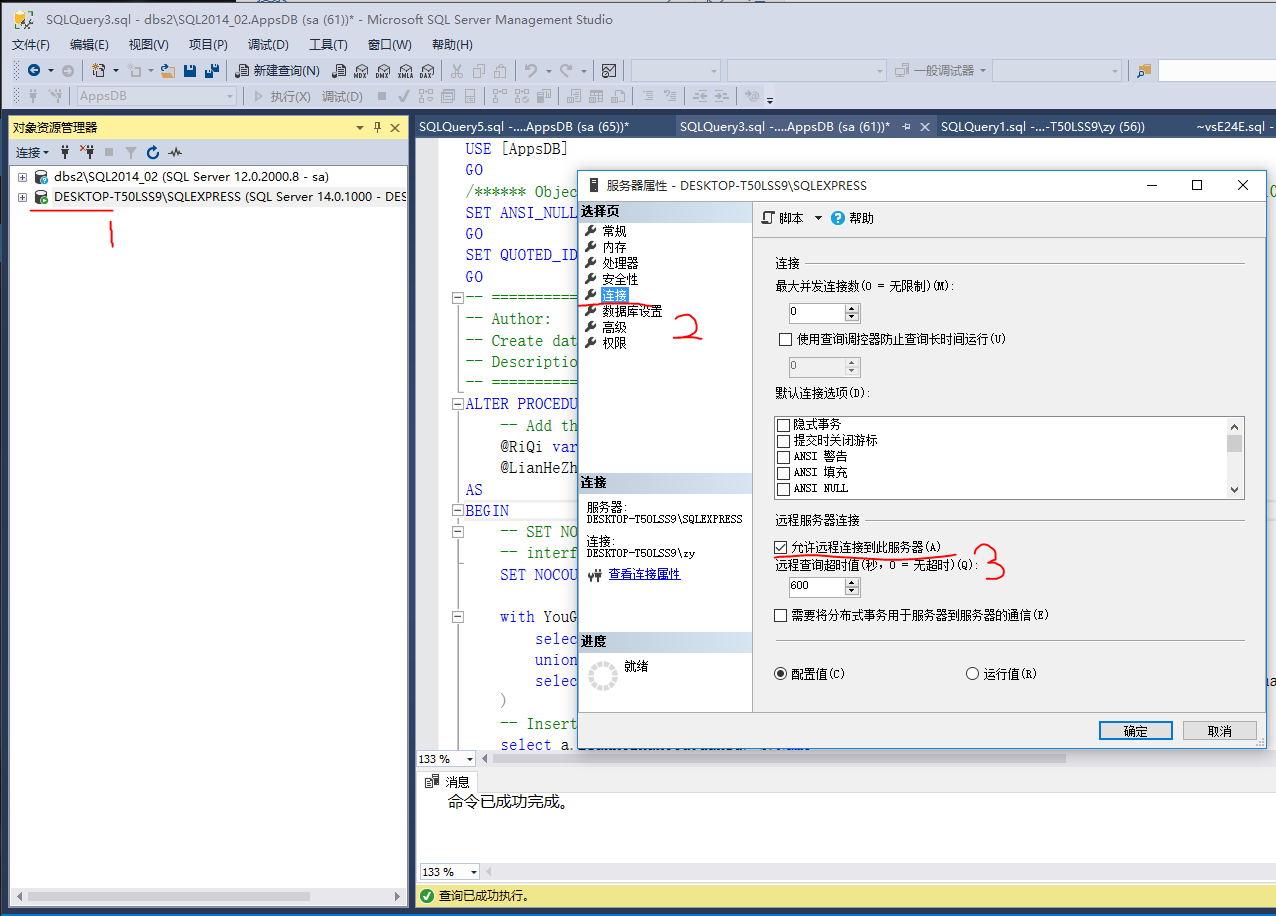Click the 脚本 script button in dialog

point(783,218)
